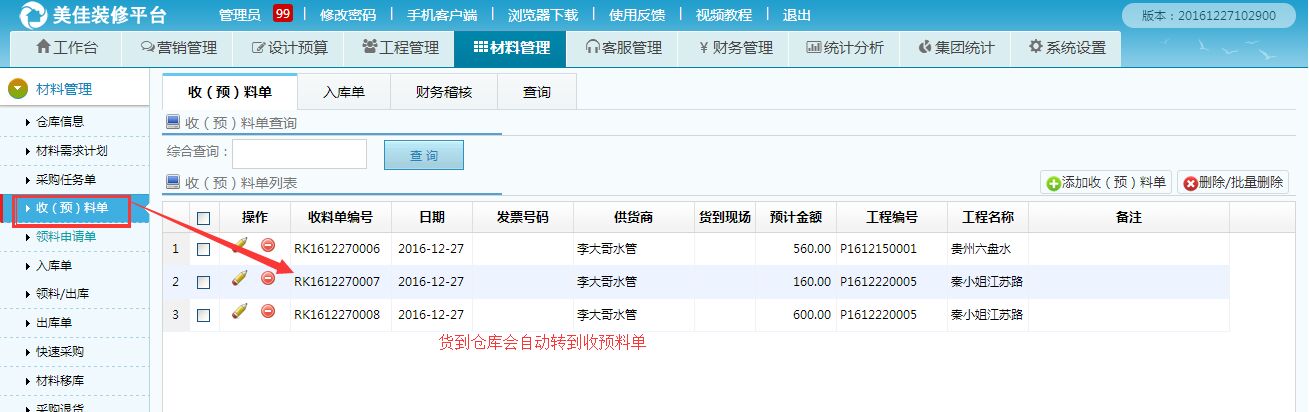Toggle the select-all checkbox in table header

coord(204,218)
